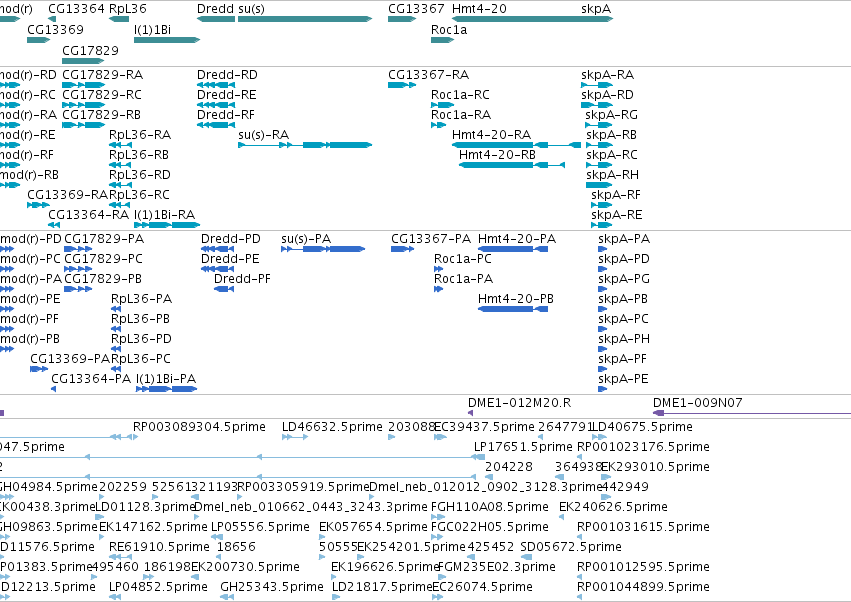851x602 pixels.
Task: Open the RP003089304.5prime EST label
Action: 199,427
